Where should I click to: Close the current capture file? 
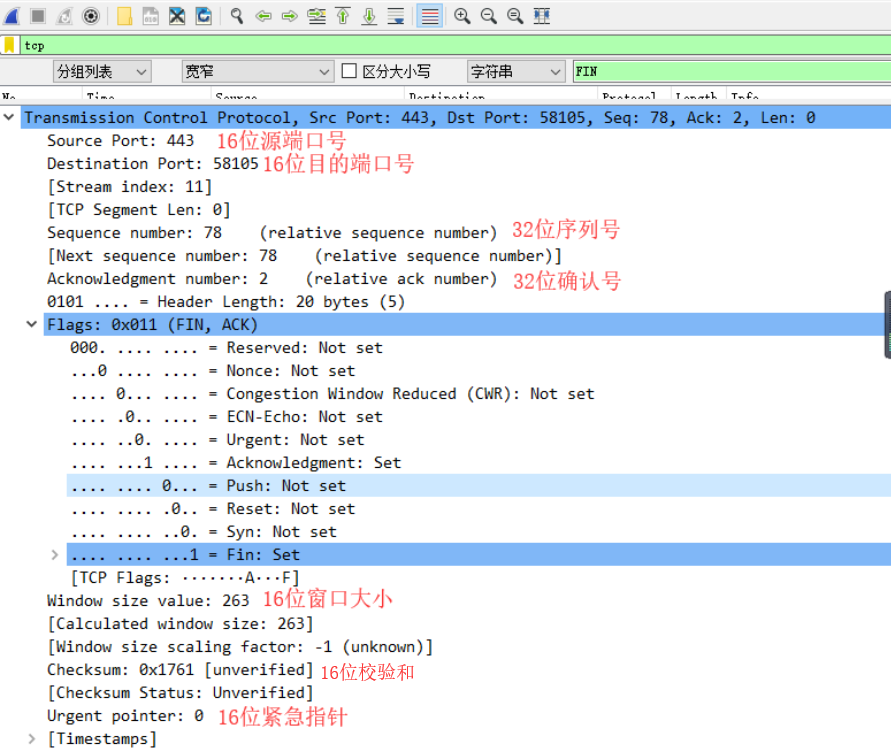point(177,16)
